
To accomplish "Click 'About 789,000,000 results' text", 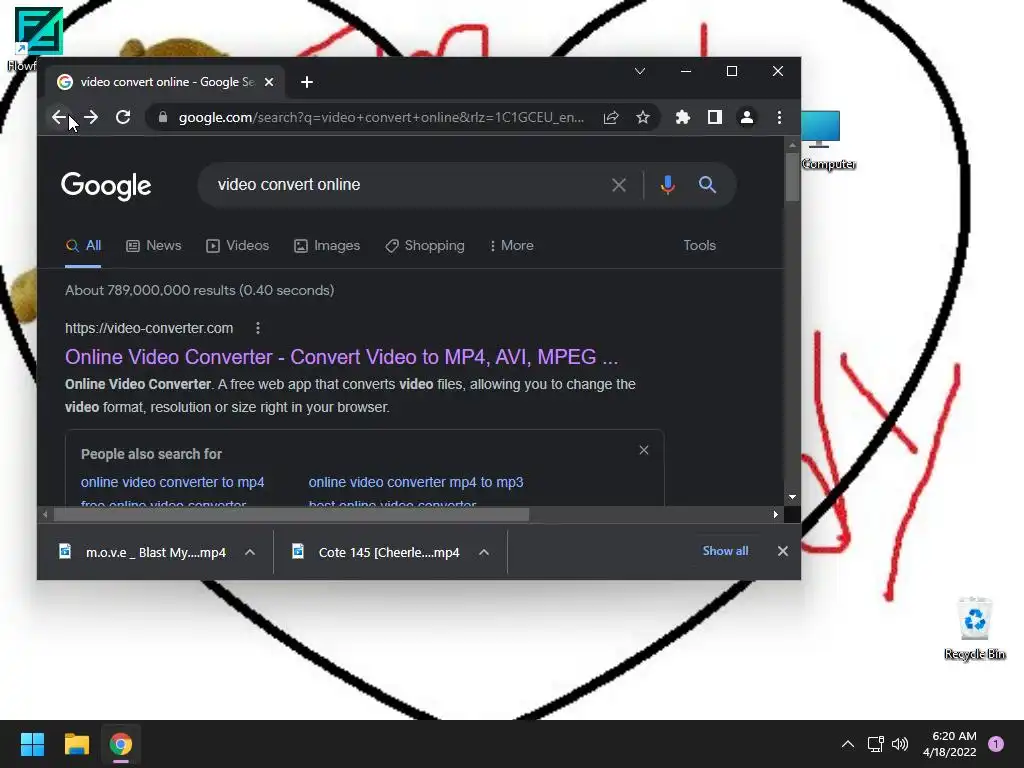I will pos(199,291).
